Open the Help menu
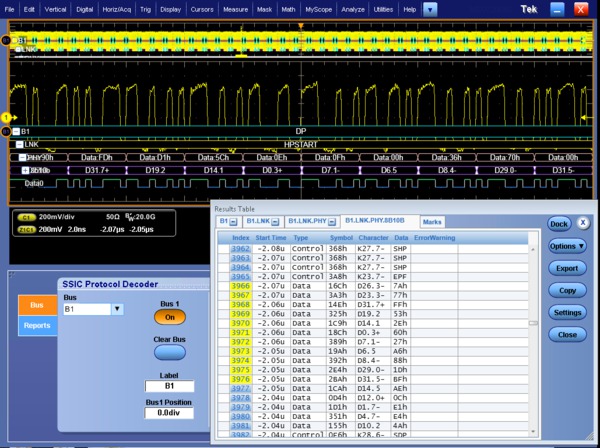The image size is (600, 448). pyautogui.click(x=409, y=10)
